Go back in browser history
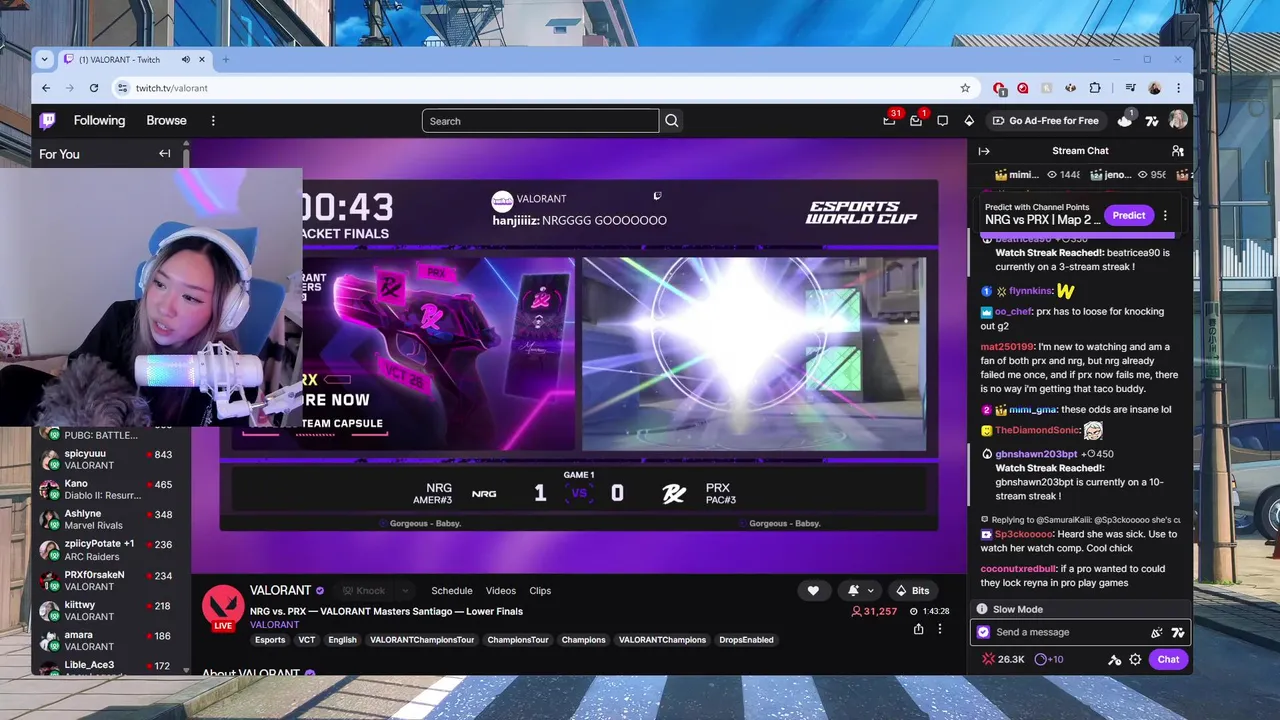The image size is (1280, 720). [46, 88]
